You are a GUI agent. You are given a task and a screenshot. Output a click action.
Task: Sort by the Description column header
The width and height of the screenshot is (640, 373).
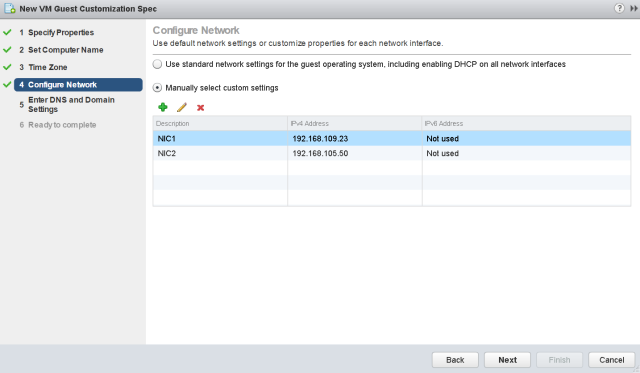(x=220, y=123)
